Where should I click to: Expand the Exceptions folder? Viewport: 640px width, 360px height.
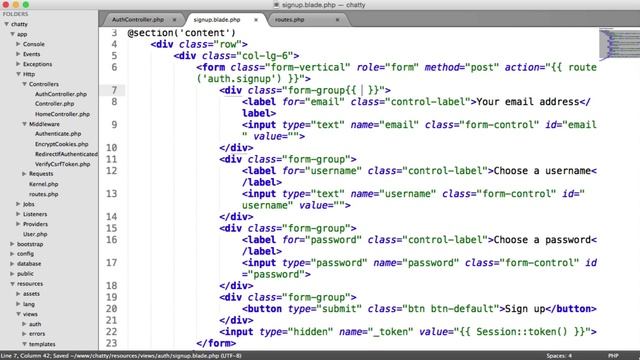pos(18,64)
